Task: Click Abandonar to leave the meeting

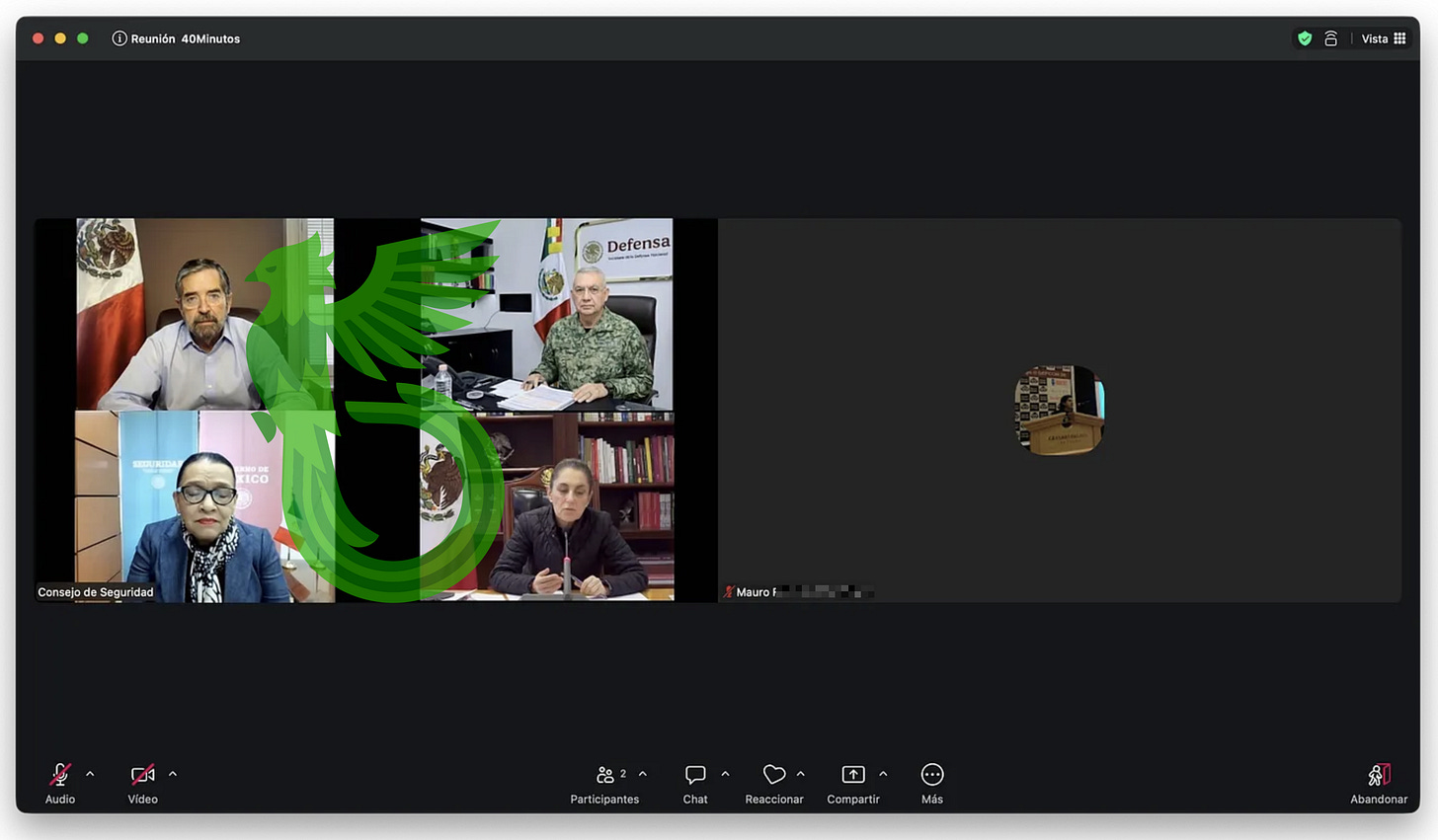Action: tap(1379, 784)
